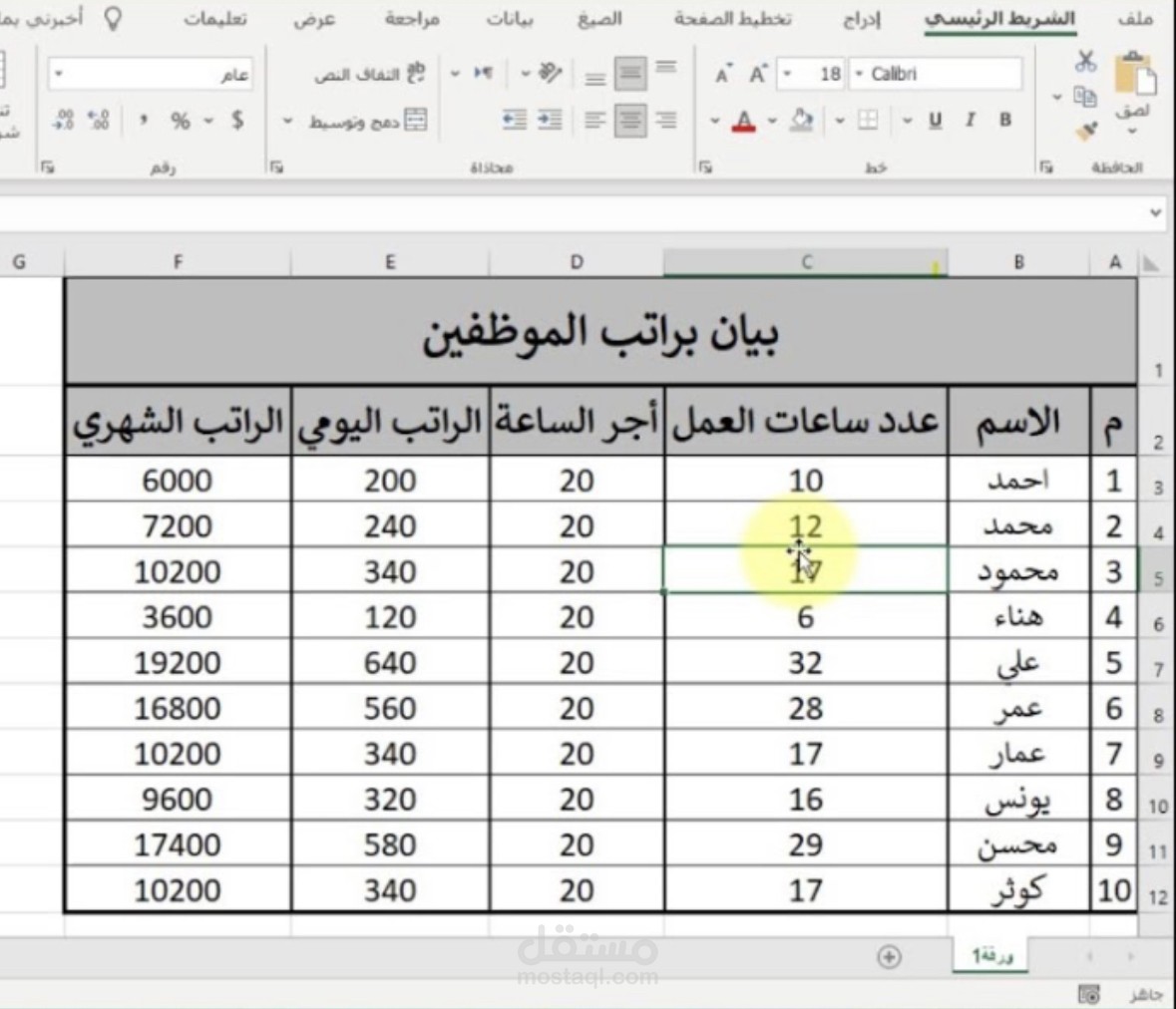Click the cell borders icon
Viewport: 1176px width, 1009px height.
[868, 120]
